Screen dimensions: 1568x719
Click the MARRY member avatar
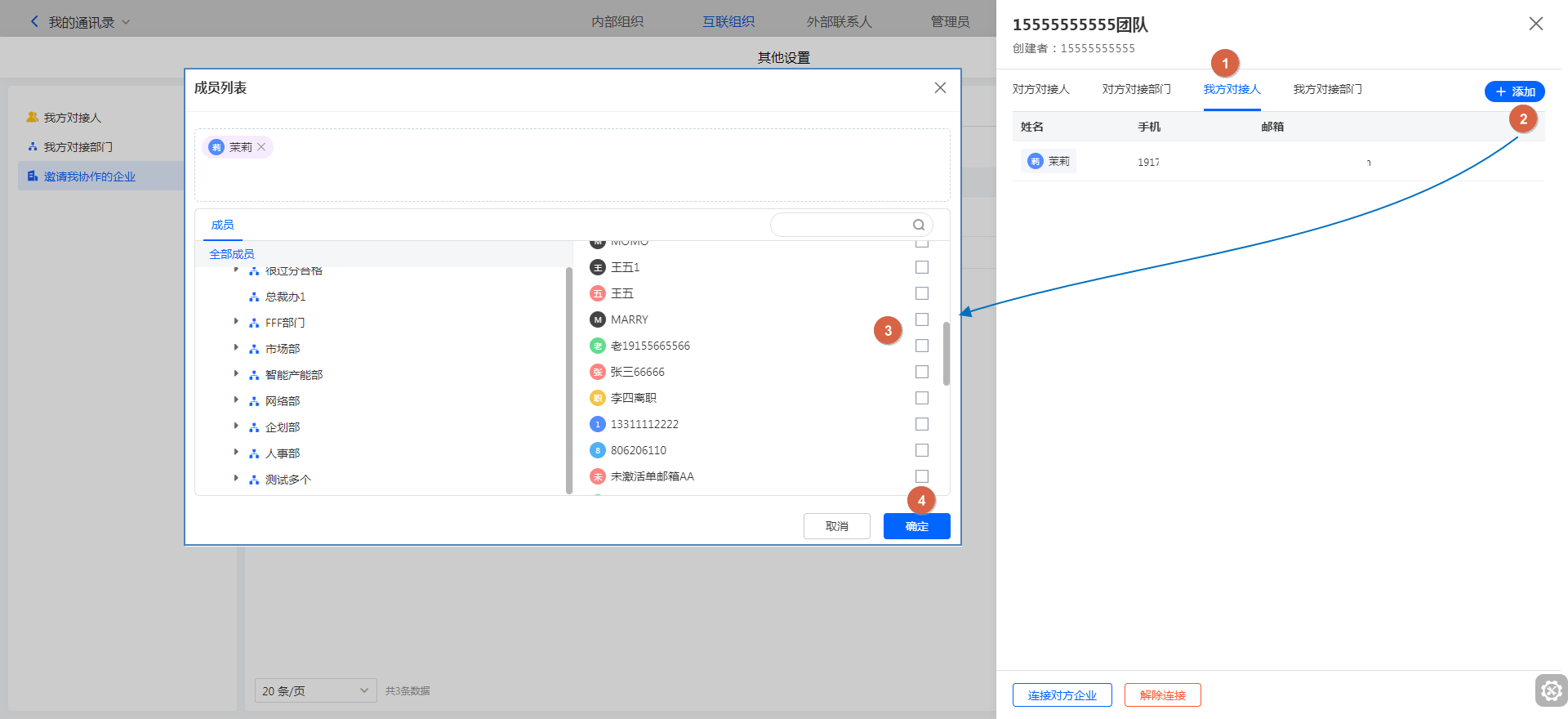point(598,319)
